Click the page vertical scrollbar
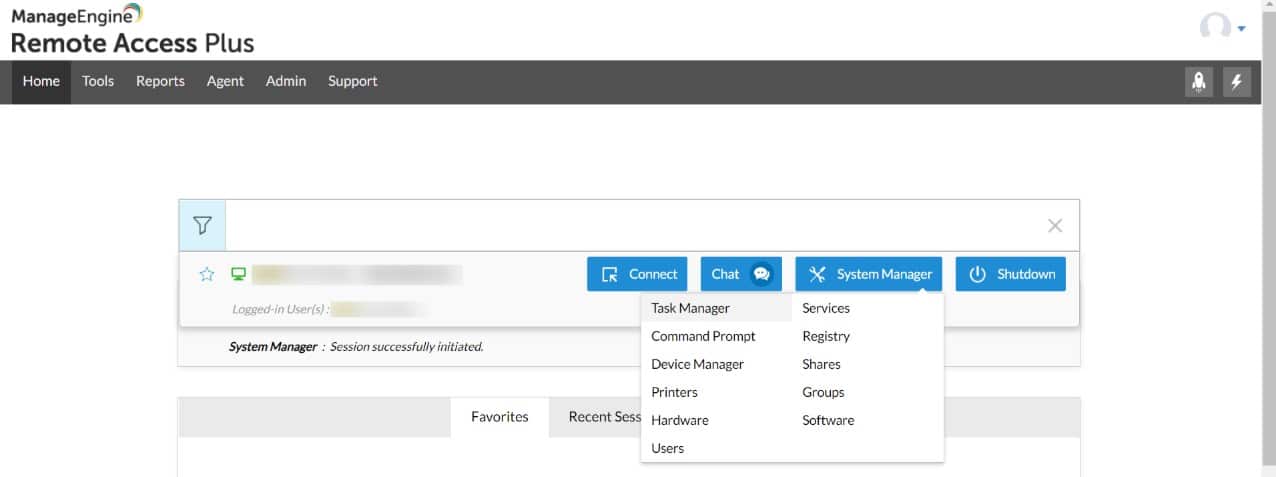The image size is (1276, 477). [x=1268, y=238]
